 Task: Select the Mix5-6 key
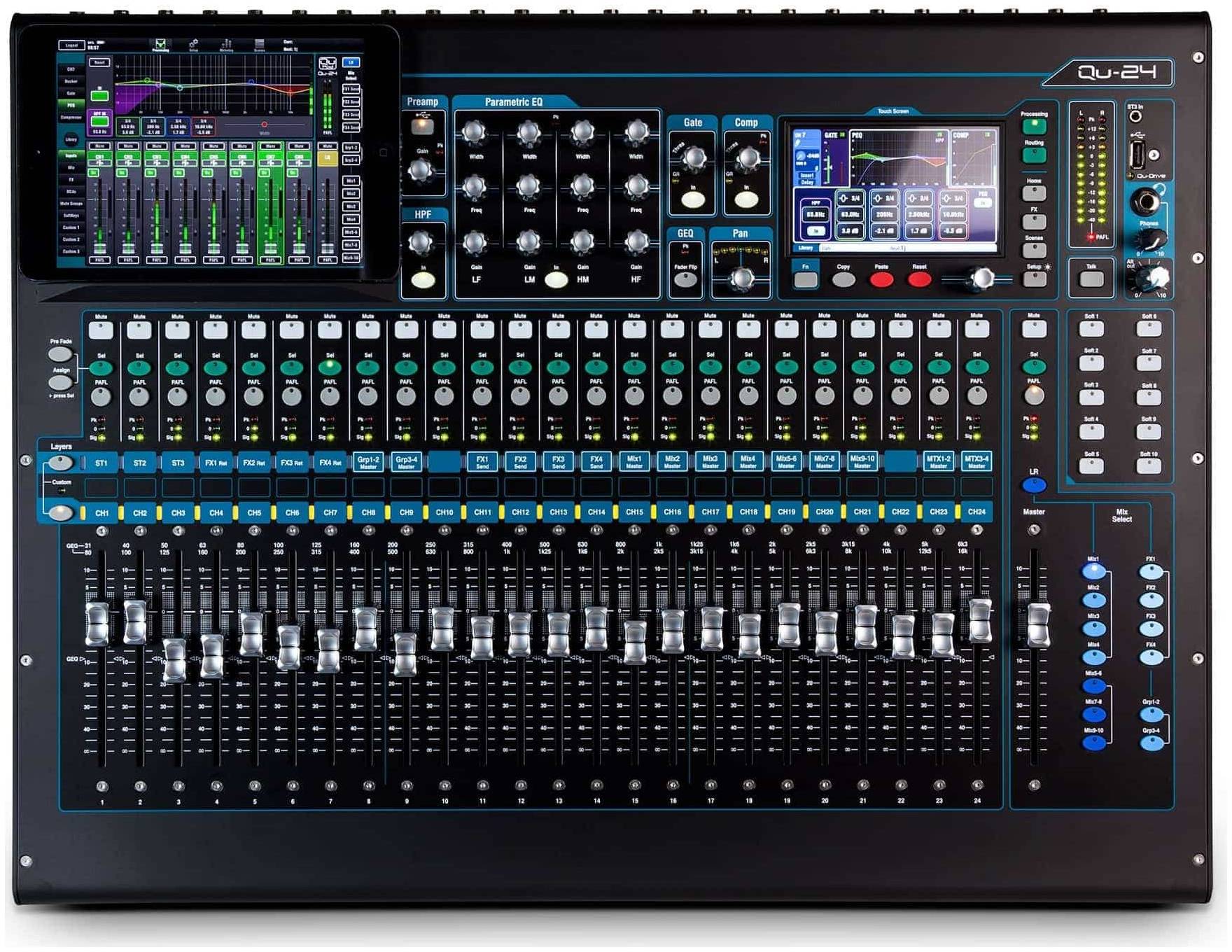pos(1093,686)
